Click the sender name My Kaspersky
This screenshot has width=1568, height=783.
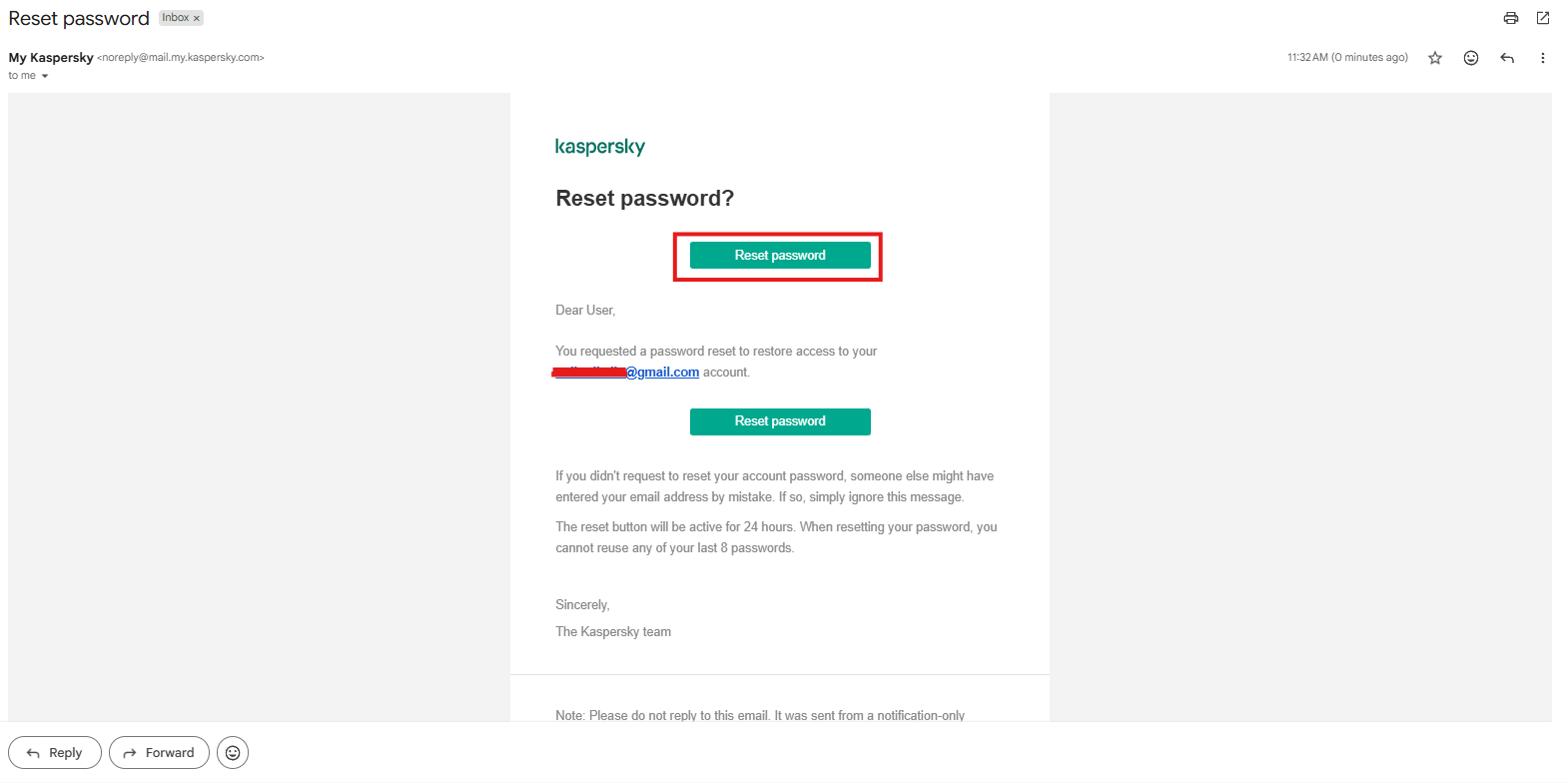point(51,58)
